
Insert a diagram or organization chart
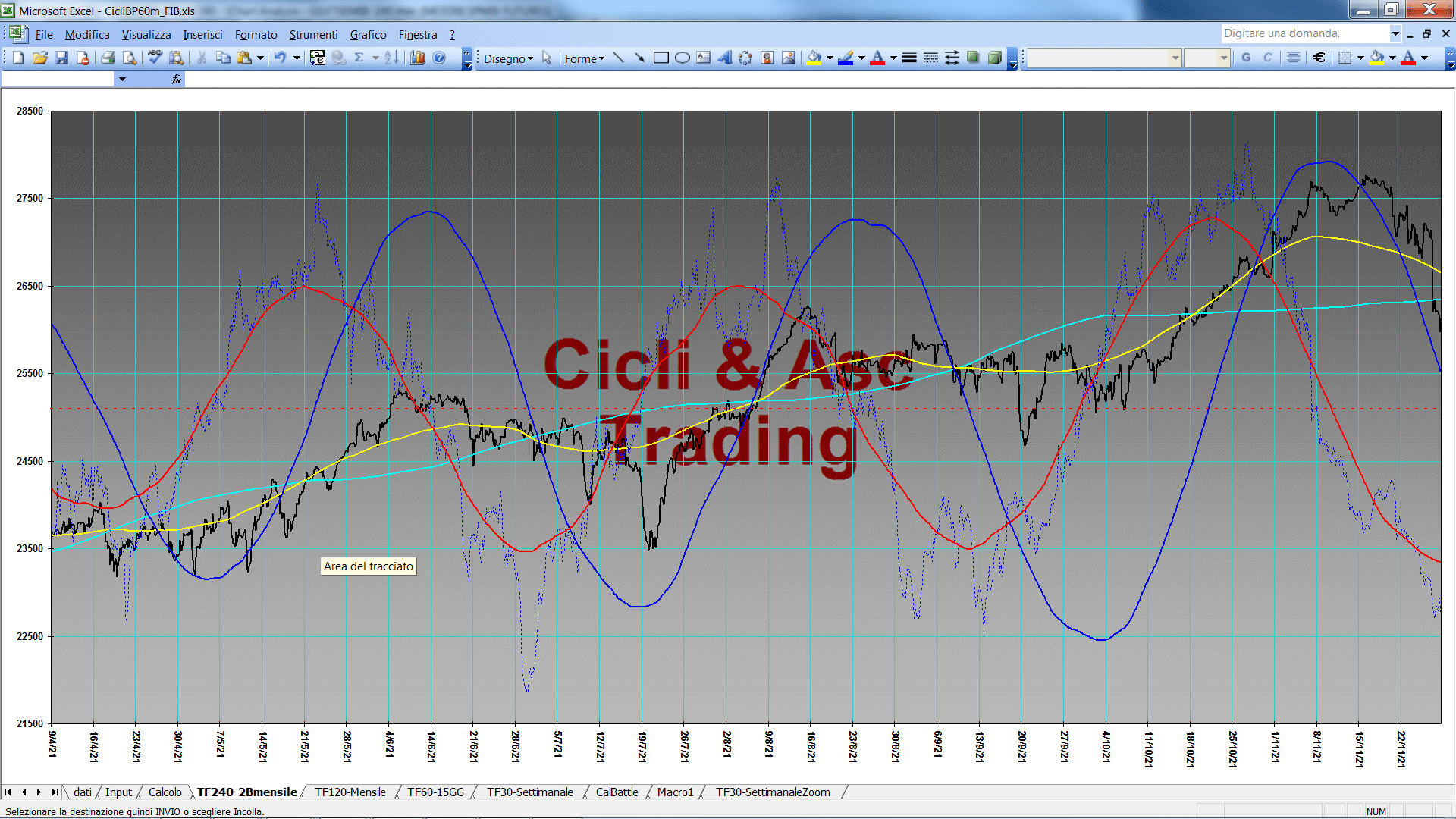(x=746, y=58)
